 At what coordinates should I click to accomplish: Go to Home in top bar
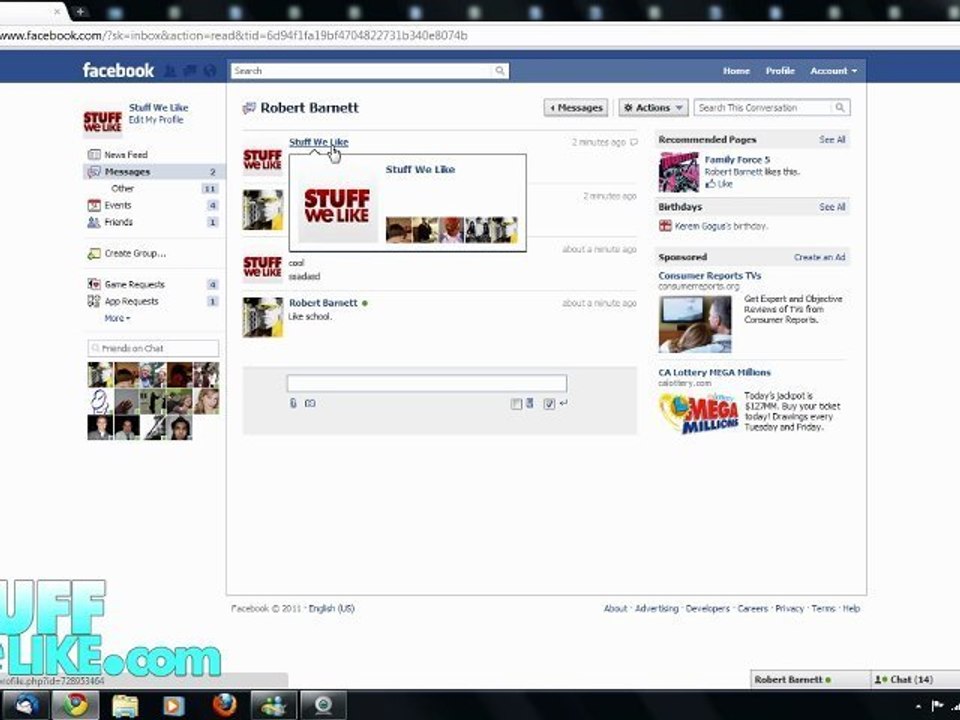(736, 71)
